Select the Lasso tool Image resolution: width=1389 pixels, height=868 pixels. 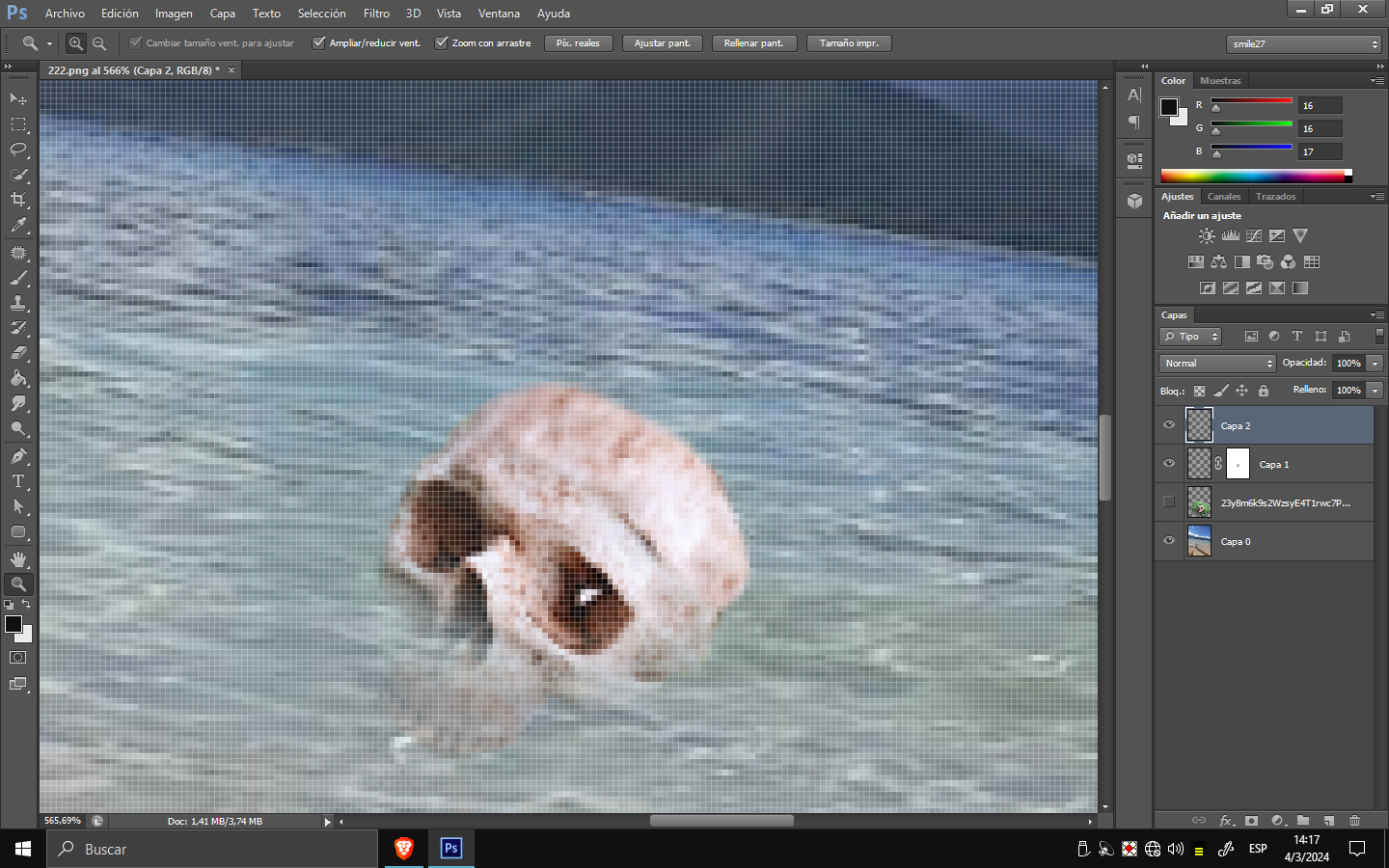(x=18, y=149)
